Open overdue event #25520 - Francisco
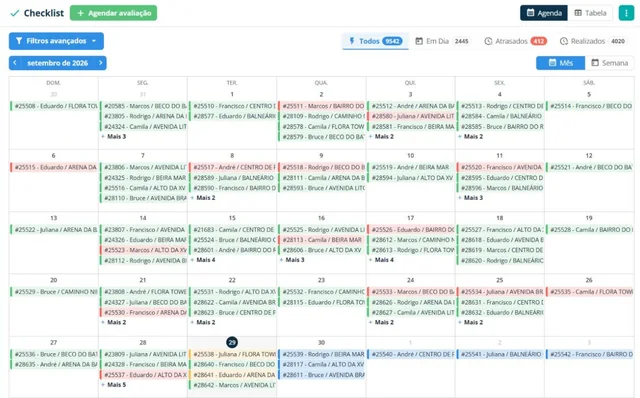Image resolution: width=640 pixels, height=398 pixels. (x=500, y=167)
